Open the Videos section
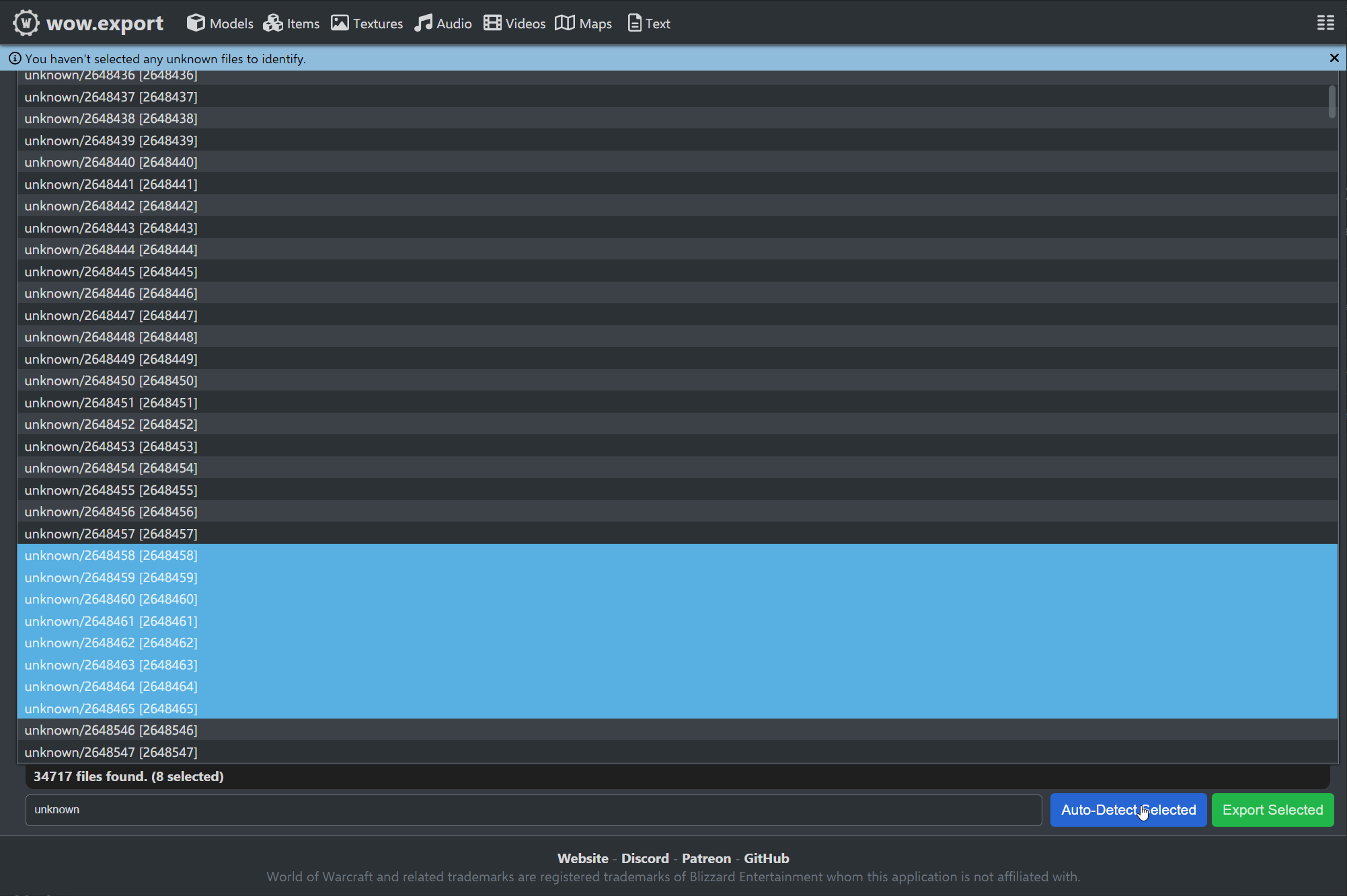Viewport: 1347px width, 896px height. [514, 22]
